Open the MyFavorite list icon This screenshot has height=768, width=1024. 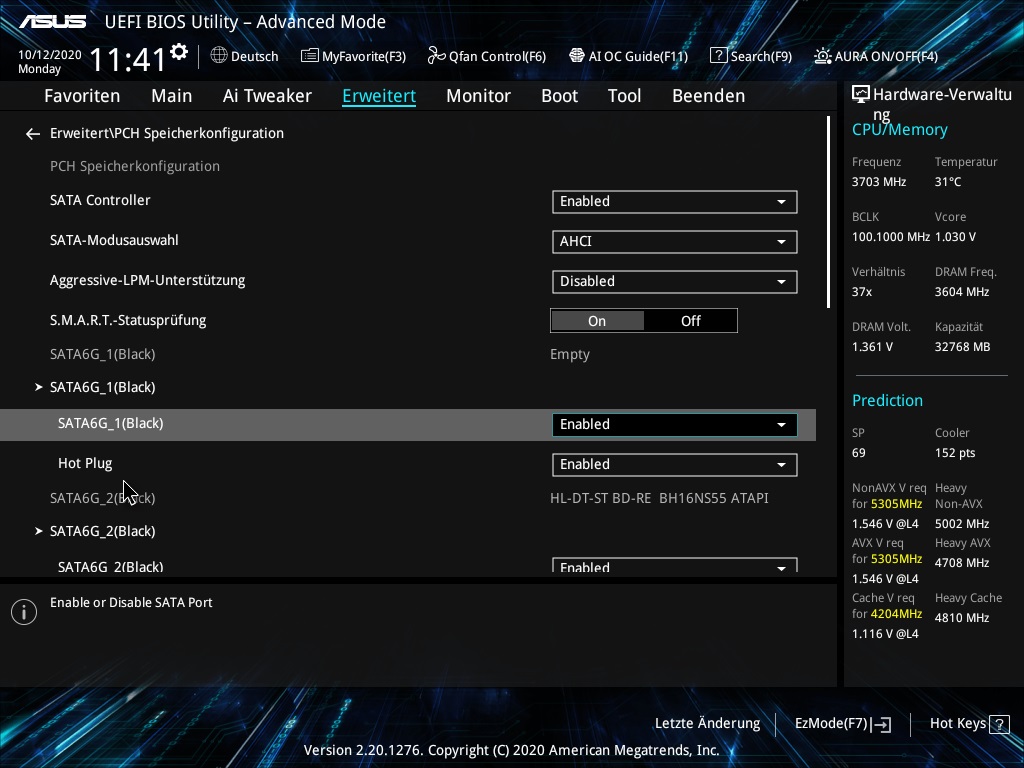[310, 56]
